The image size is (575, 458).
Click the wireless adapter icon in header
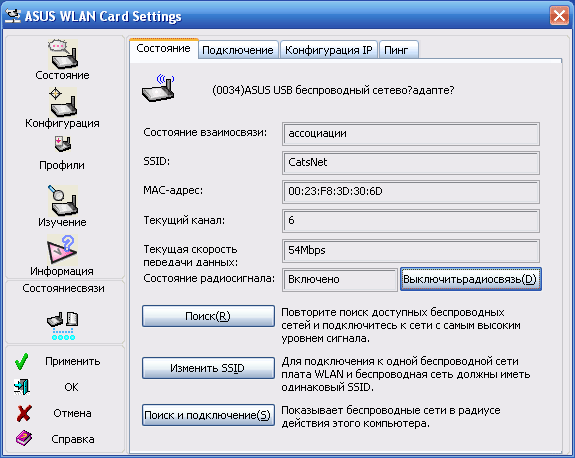[x=158, y=88]
